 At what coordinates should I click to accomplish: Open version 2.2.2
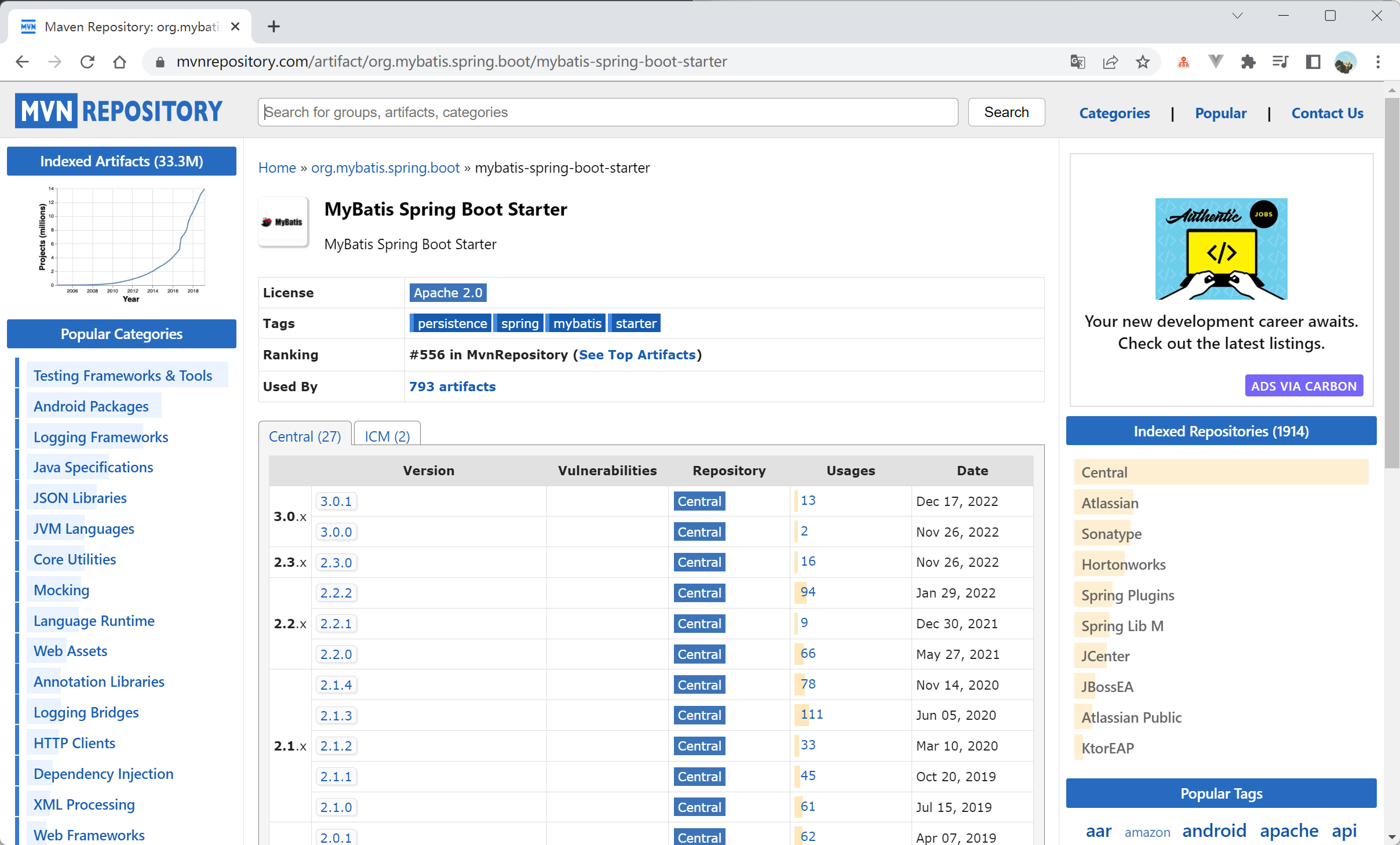point(336,593)
